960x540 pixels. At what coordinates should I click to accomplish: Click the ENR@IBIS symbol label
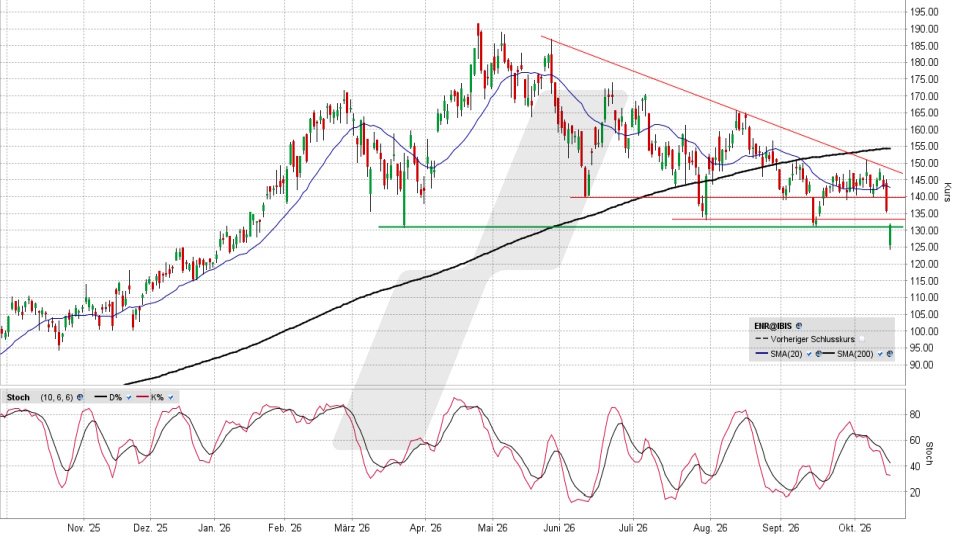[x=773, y=326]
